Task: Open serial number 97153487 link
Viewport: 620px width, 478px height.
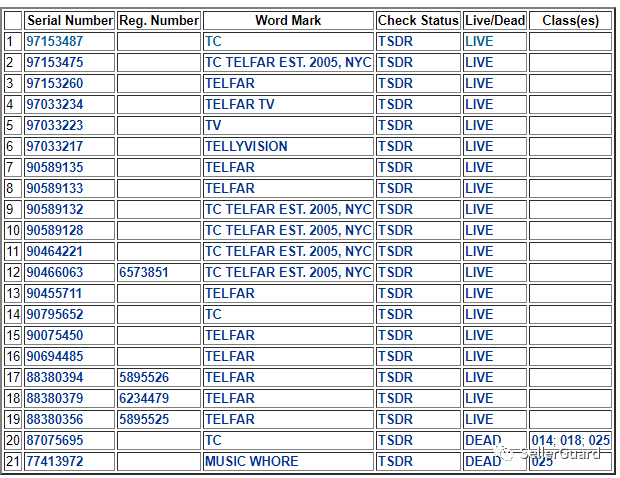Action: tap(55, 42)
